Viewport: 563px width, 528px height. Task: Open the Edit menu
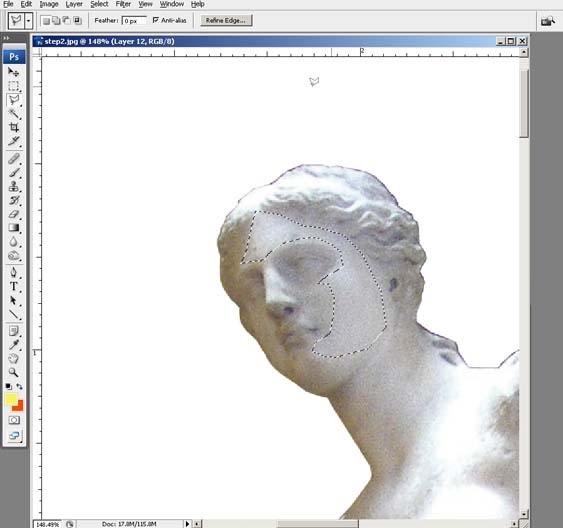[26, 4]
